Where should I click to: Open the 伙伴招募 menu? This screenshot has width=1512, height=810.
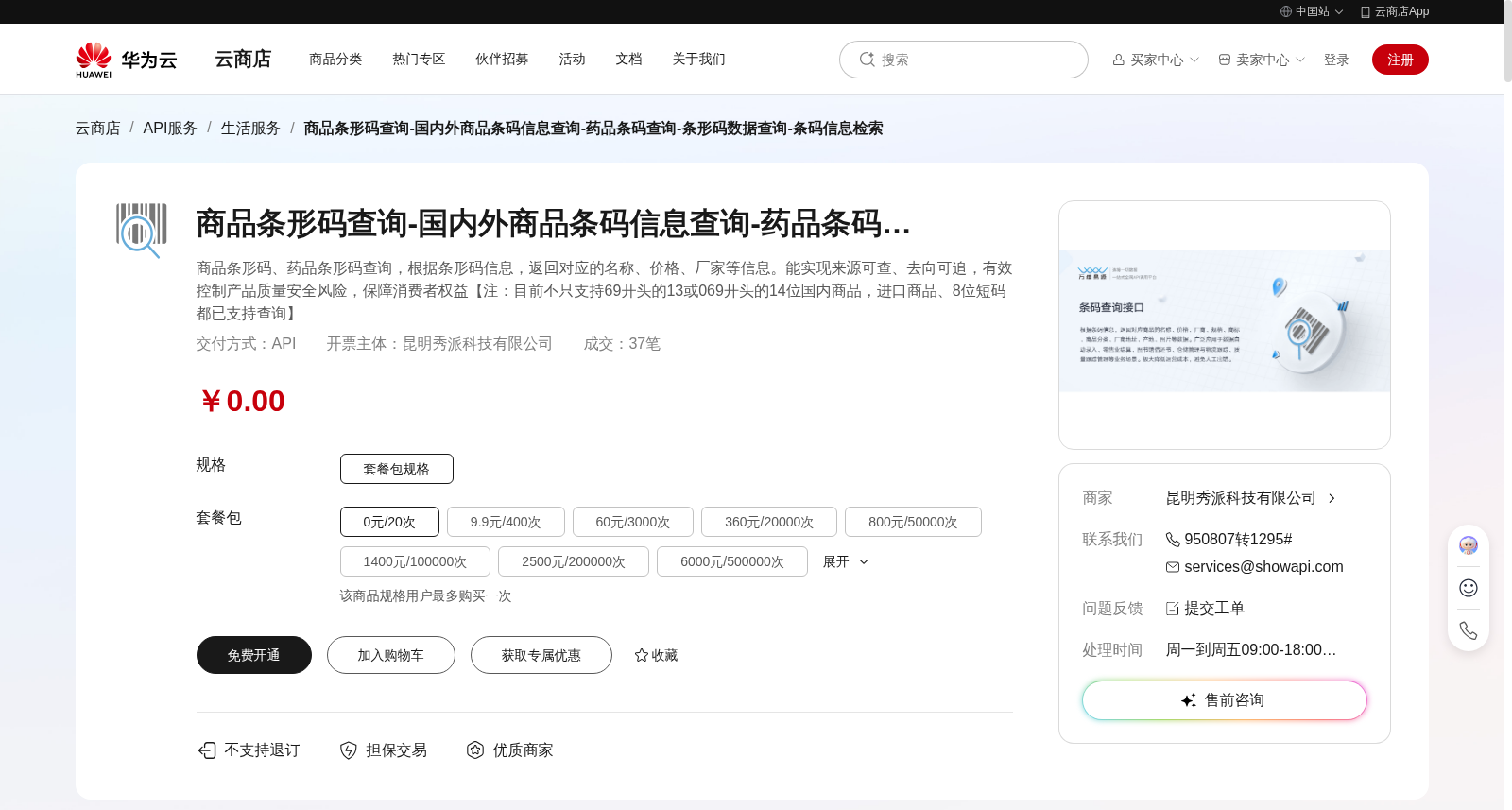tap(502, 59)
